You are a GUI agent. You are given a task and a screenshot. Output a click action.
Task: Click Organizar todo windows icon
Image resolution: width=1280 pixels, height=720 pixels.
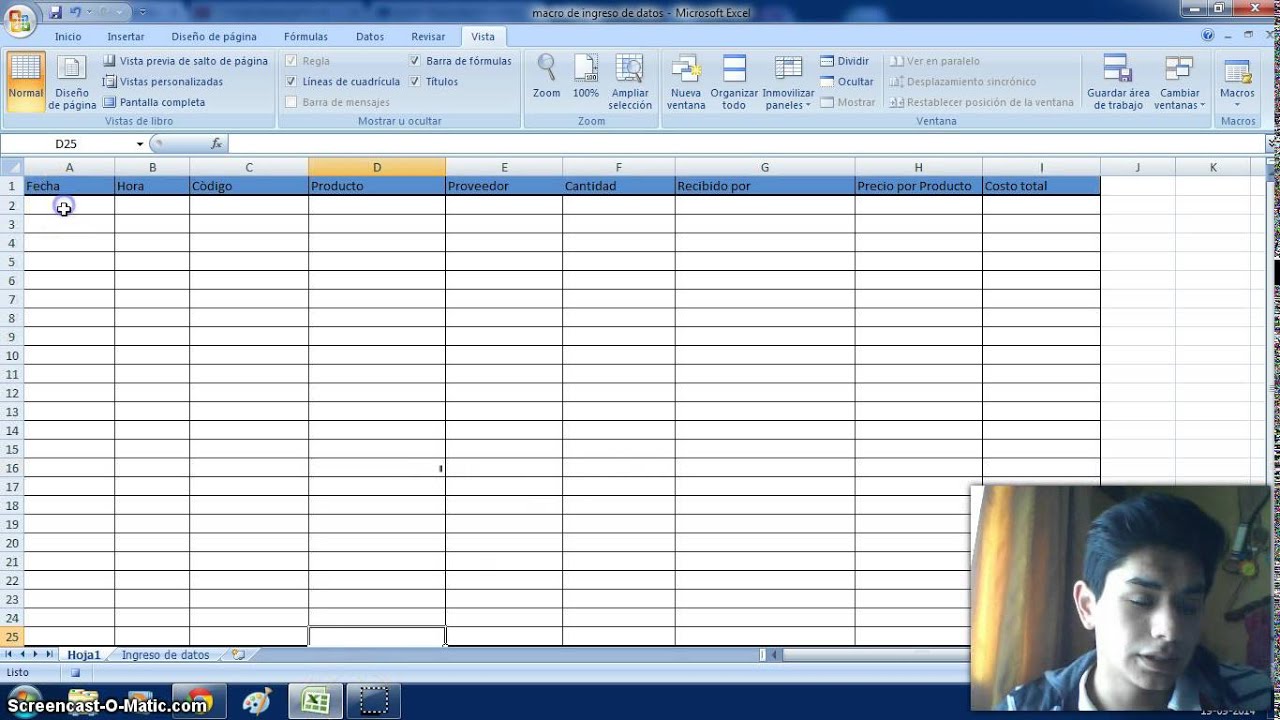coord(734,82)
